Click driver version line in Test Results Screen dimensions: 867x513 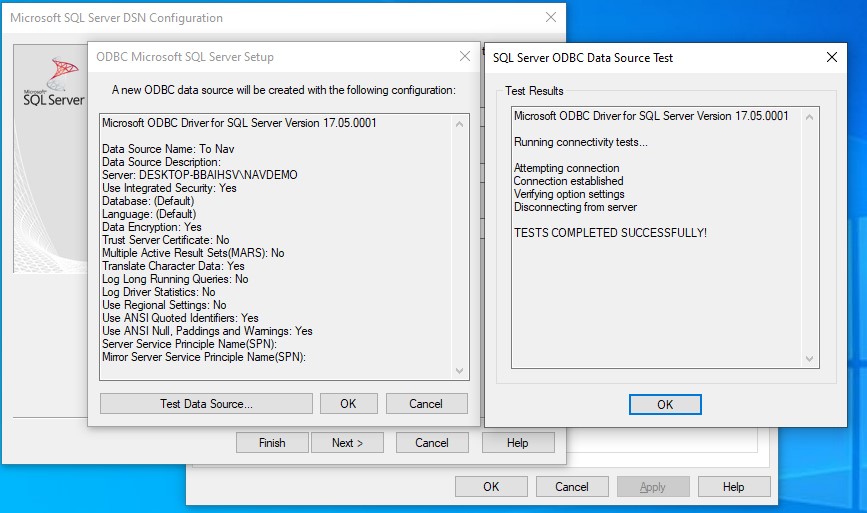click(651, 116)
